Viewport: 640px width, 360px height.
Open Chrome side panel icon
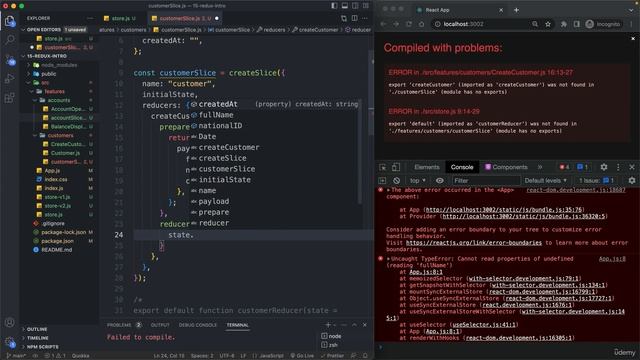click(576, 24)
